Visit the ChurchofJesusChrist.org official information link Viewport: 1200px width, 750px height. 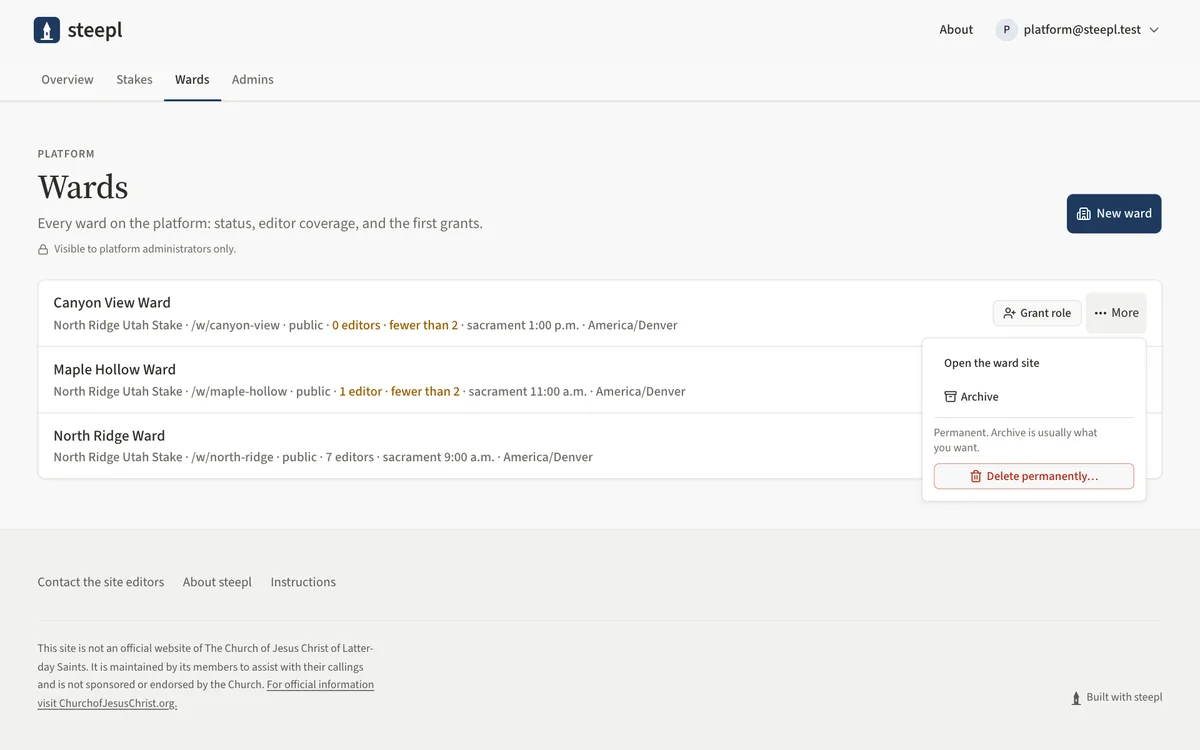[206, 694]
